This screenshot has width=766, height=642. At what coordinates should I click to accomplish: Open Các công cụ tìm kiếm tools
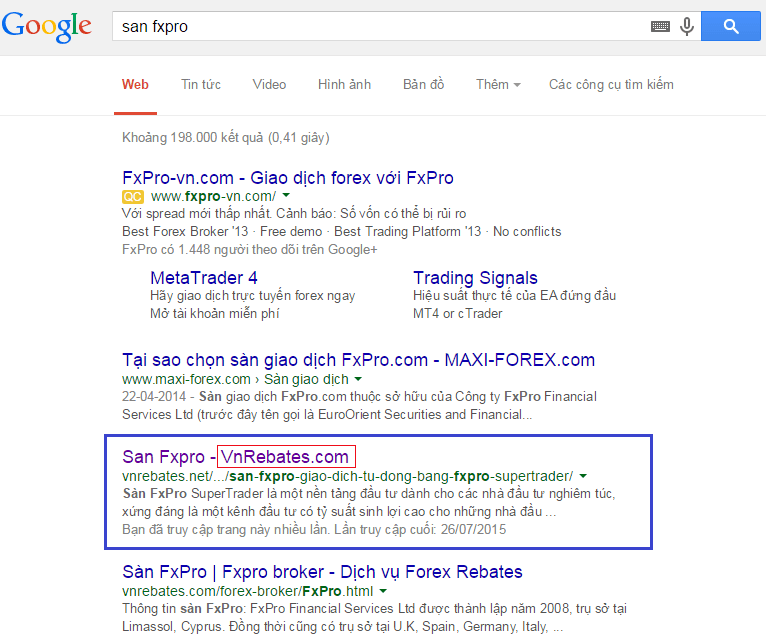coord(611,85)
